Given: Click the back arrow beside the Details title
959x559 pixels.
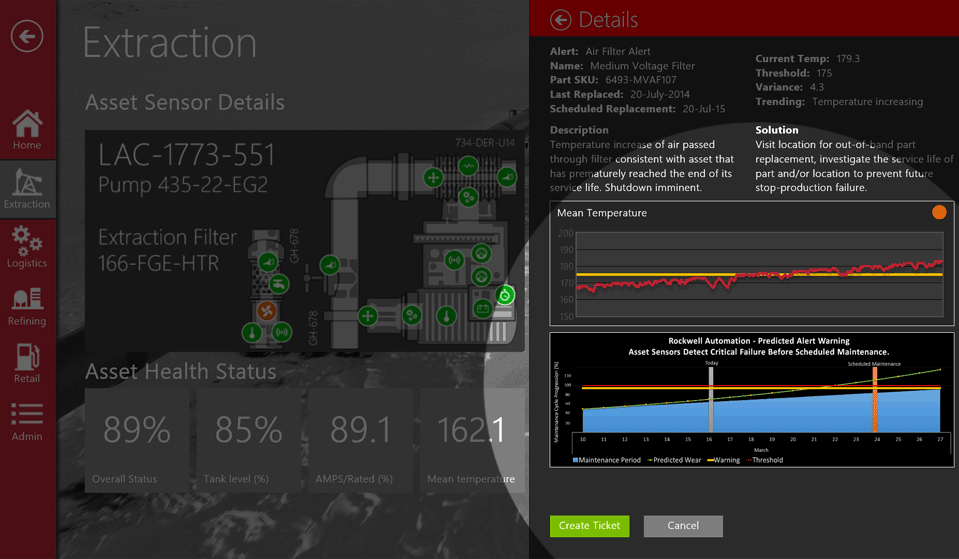Looking at the screenshot, I should (x=561, y=20).
